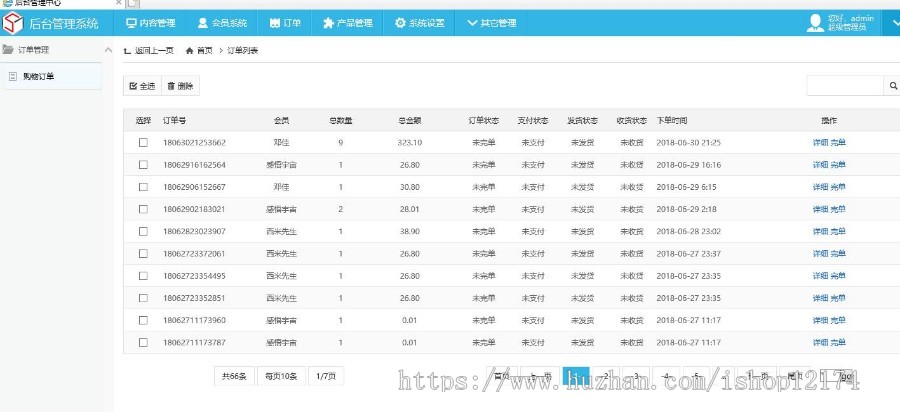Check the box for order 18062711173960

coord(143,320)
